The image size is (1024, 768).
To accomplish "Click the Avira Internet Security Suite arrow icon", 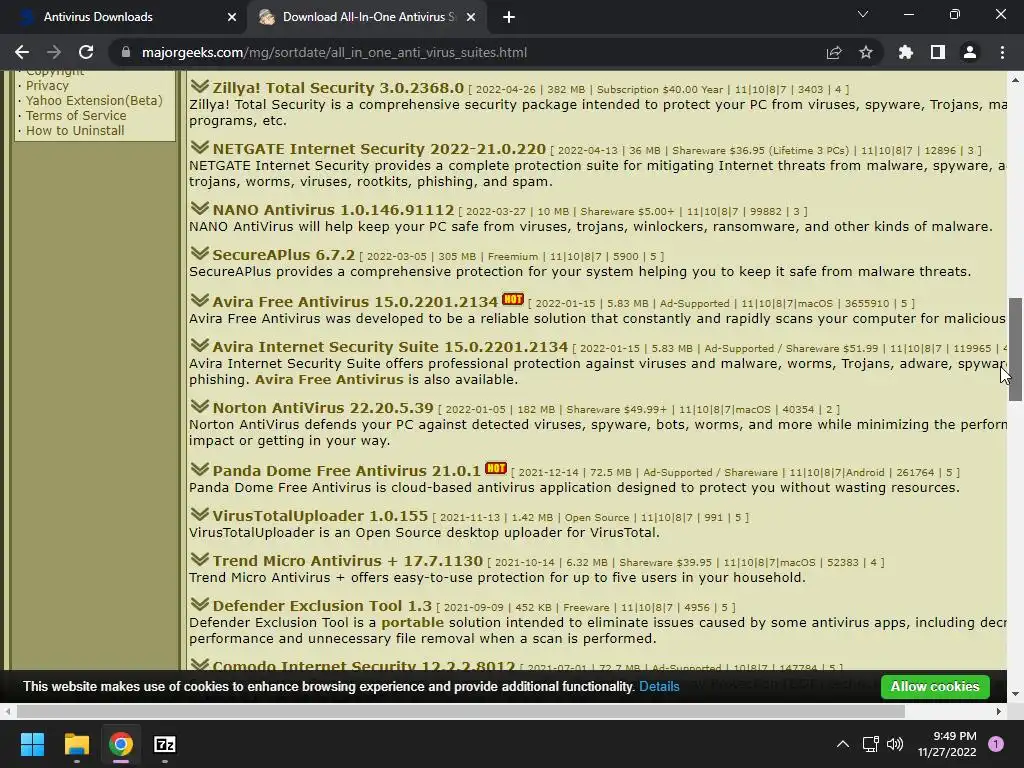I will pyautogui.click(x=199, y=345).
